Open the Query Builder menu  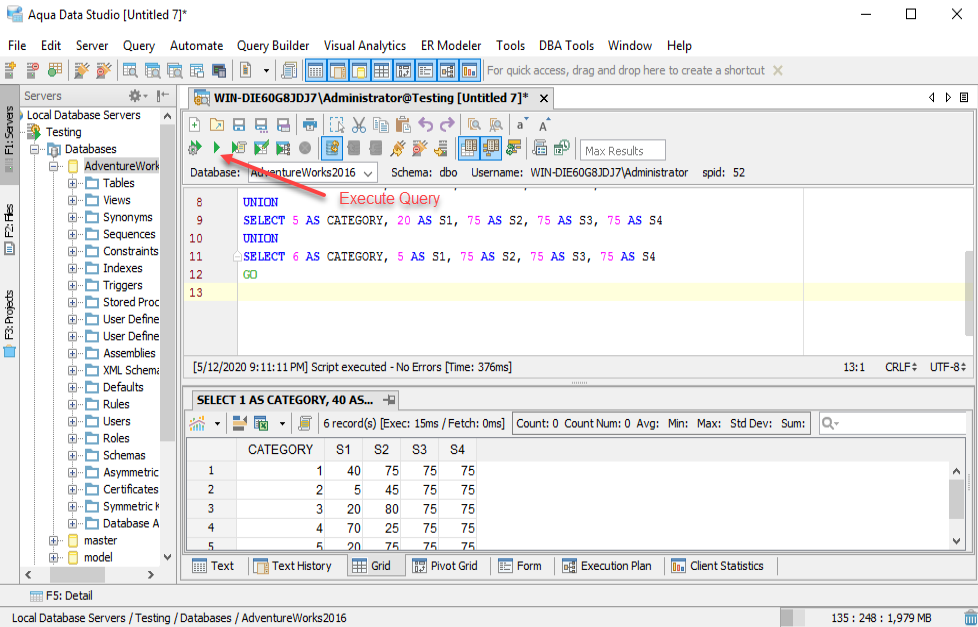(x=273, y=45)
